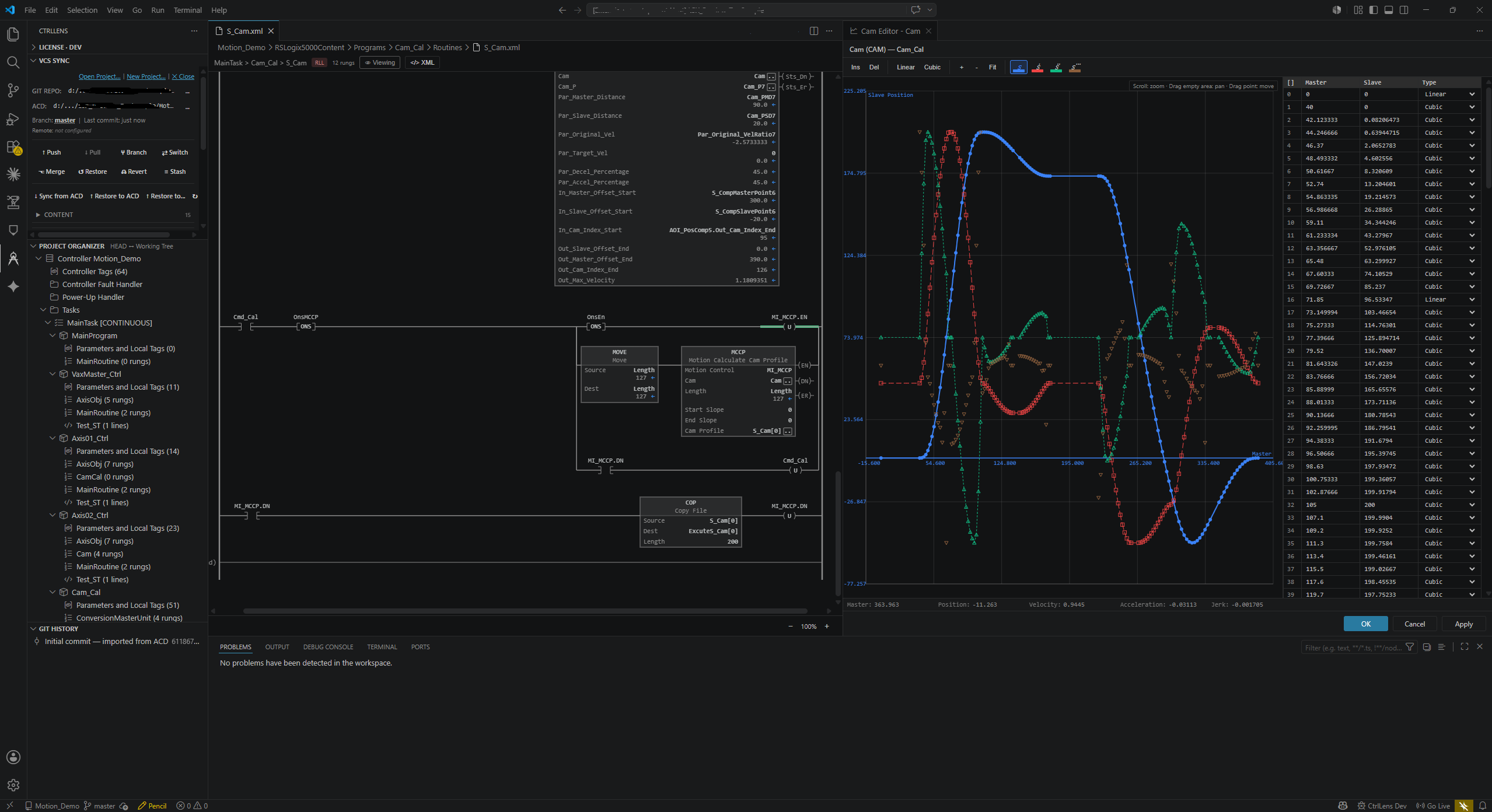Toggle green acceleration curve visibility

pos(1056,68)
